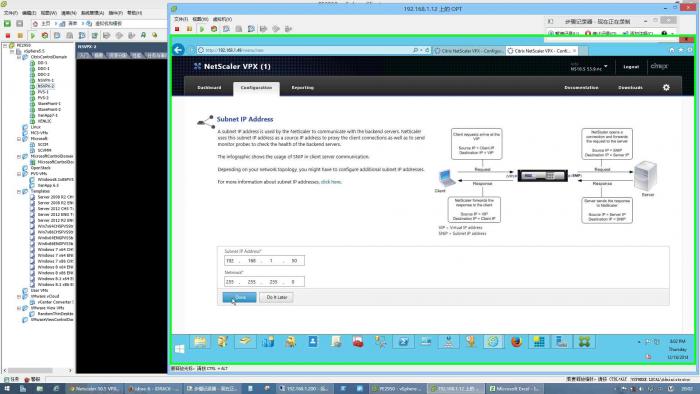This screenshot has height=394, width=700.
Task: Open the Downloads link in NetScaler header
Action: pos(630,87)
